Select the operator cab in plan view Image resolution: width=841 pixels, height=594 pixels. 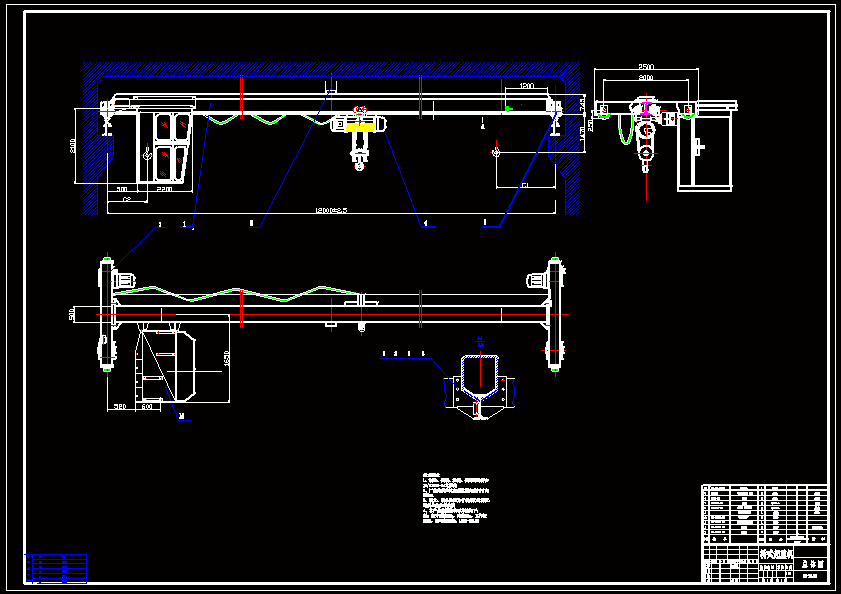[x=165, y=365]
